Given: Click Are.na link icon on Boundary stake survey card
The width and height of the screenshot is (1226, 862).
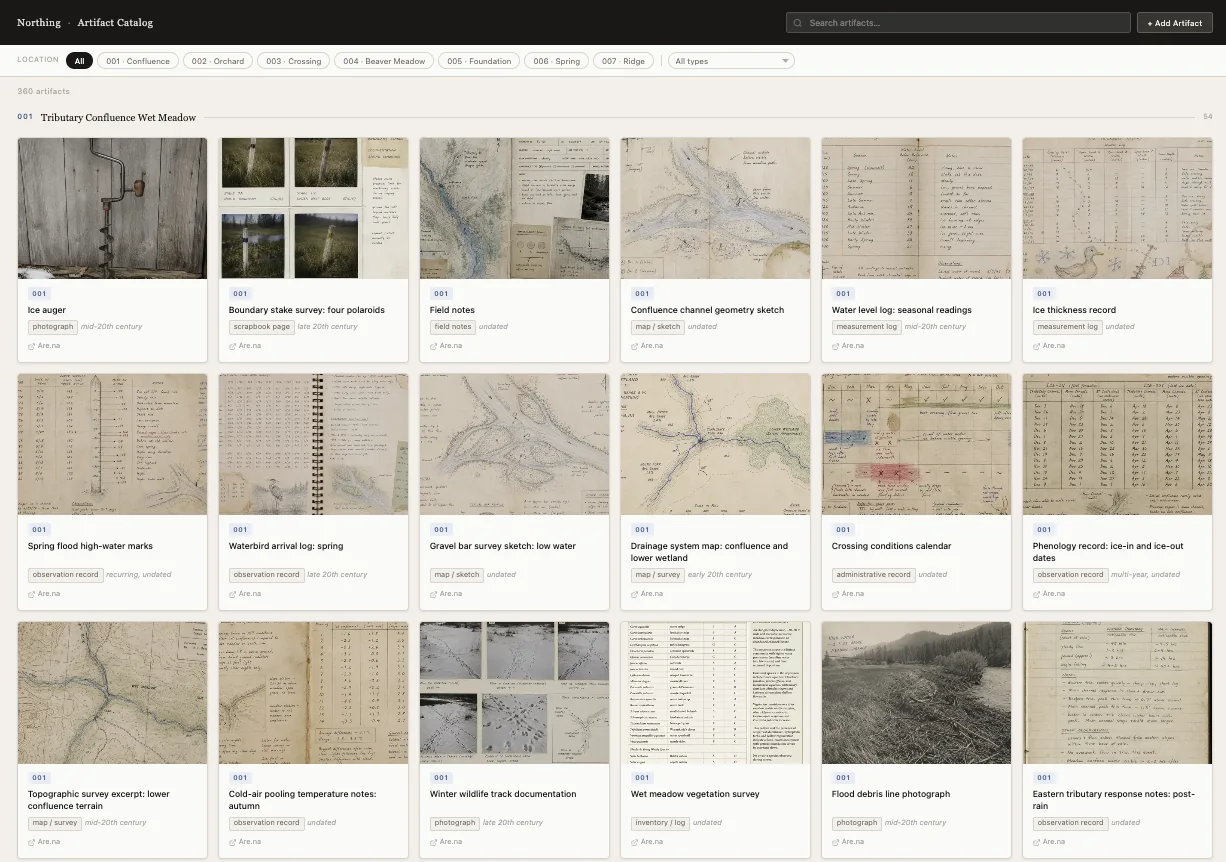Looking at the screenshot, I should point(232,346).
